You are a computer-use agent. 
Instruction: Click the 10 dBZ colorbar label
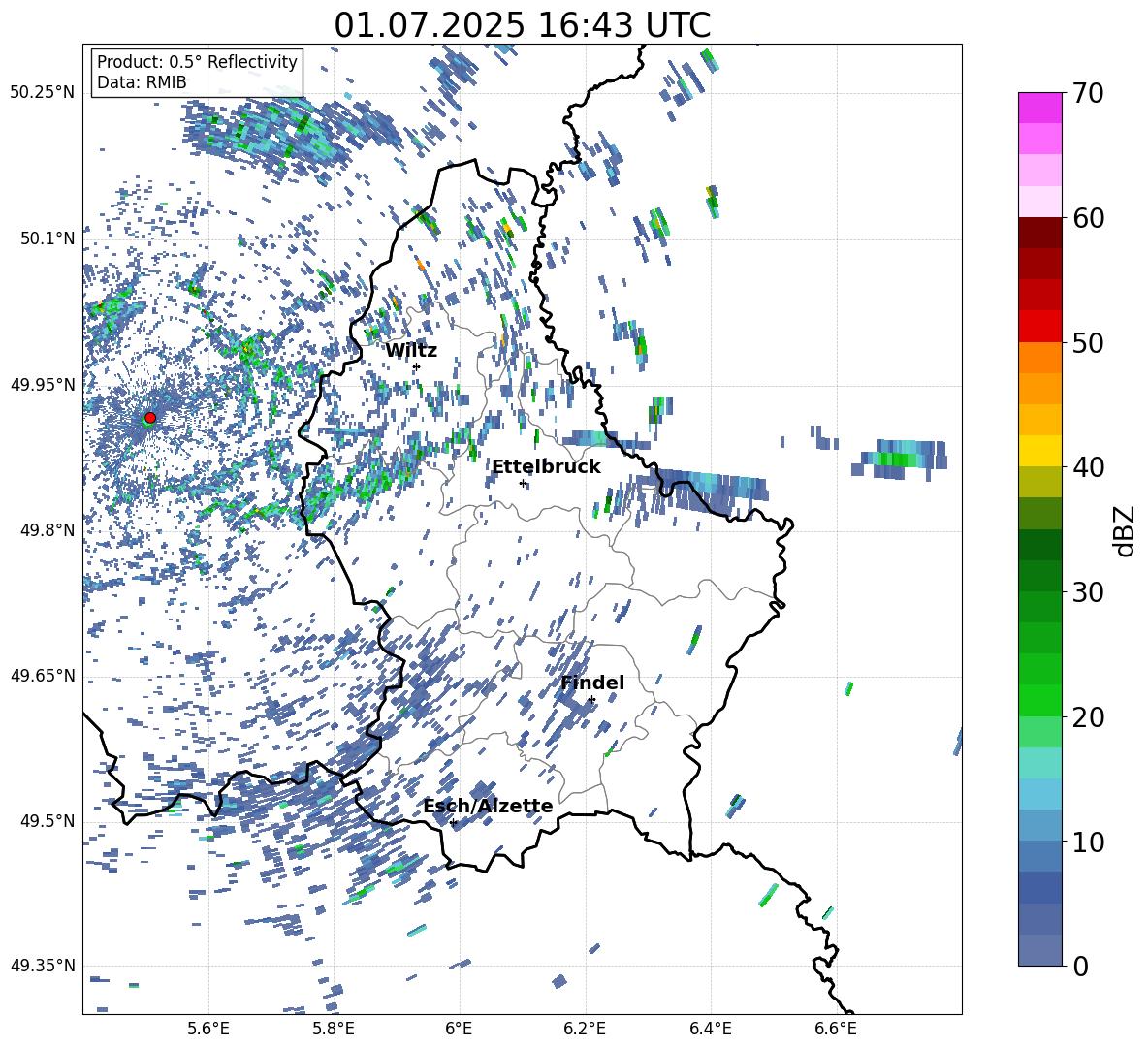[x=1088, y=842]
